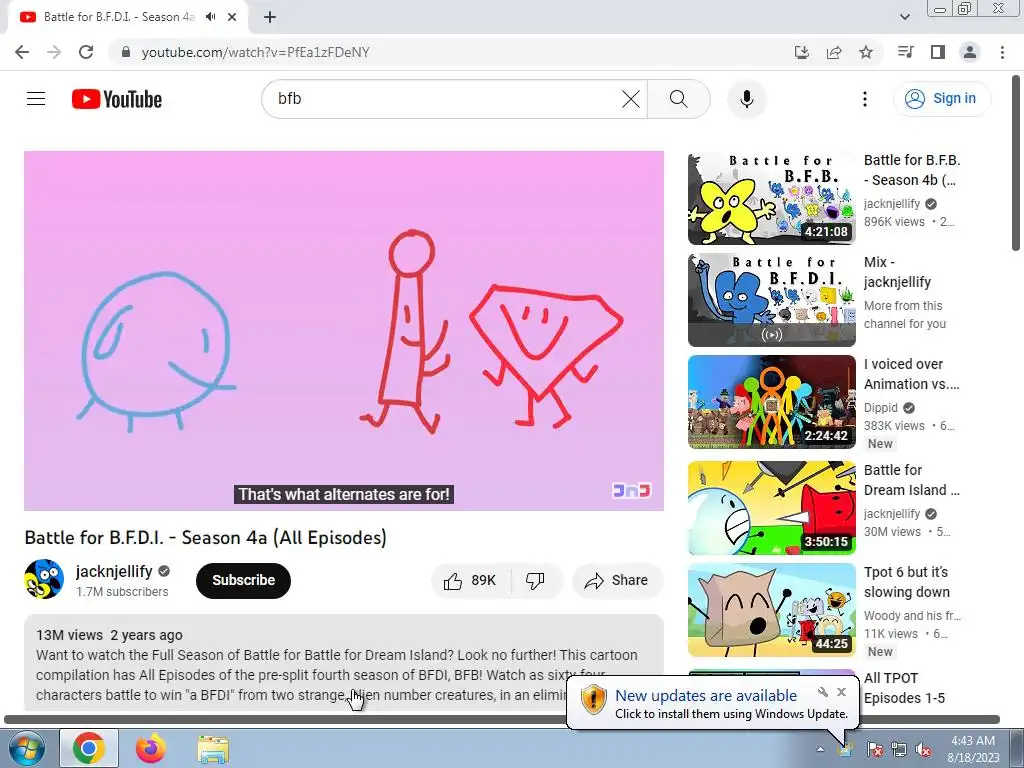1024x768 pixels.
Task: Go back with the browser back arrow
Action: tap(22, 52)
